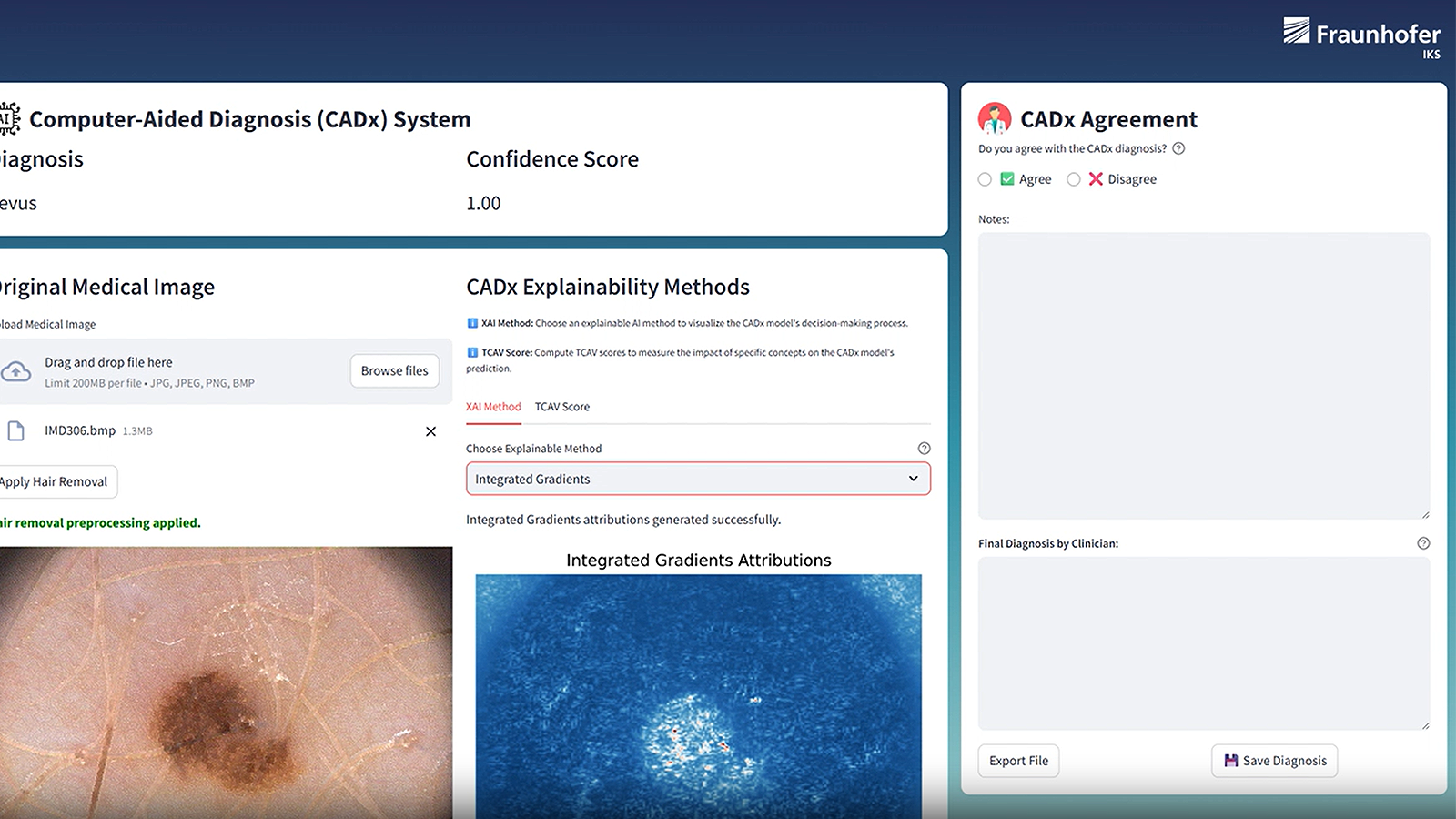
Task: Switch to the XAI Method tab
Action: coord(493,407)
